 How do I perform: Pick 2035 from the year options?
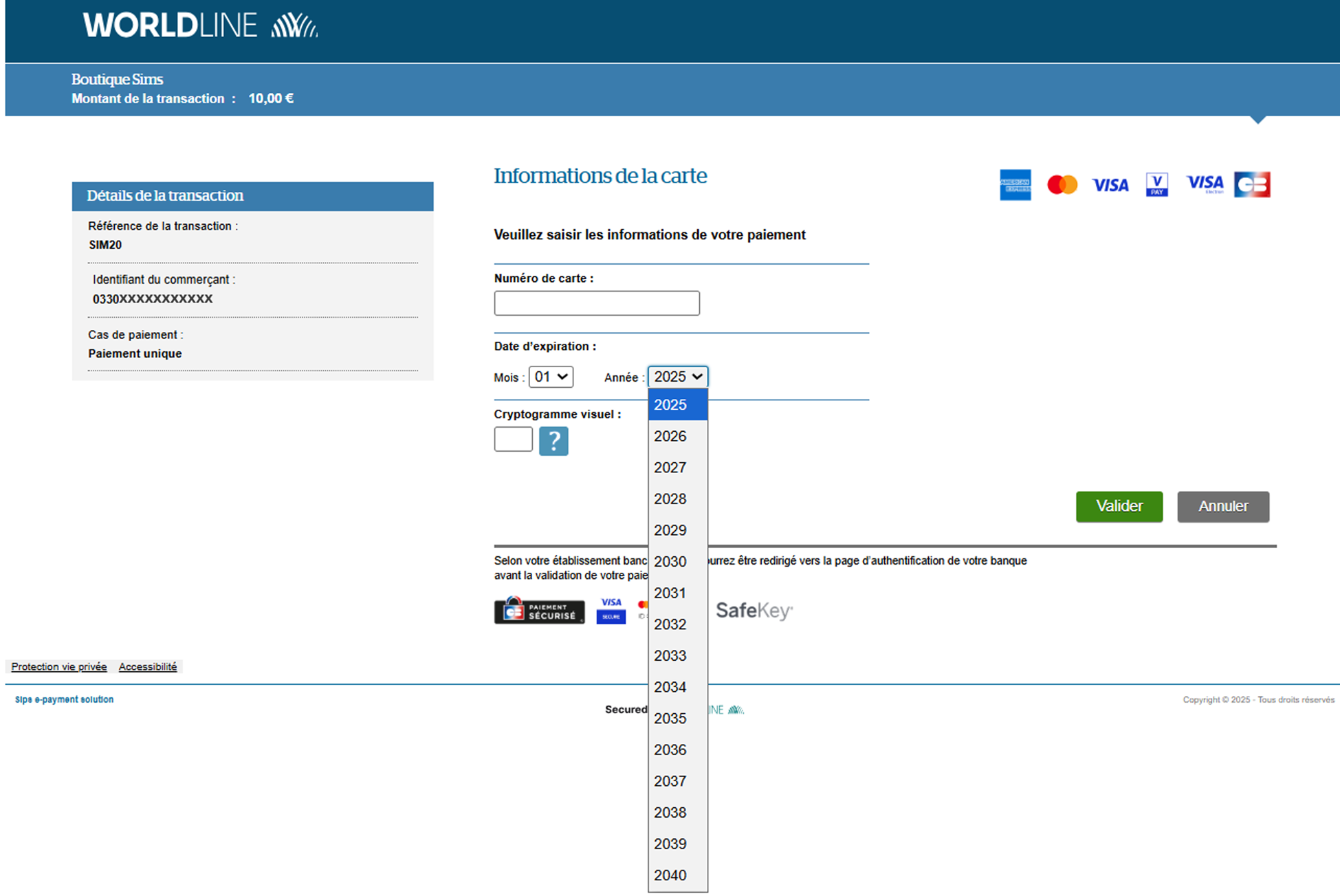[670, 719]
